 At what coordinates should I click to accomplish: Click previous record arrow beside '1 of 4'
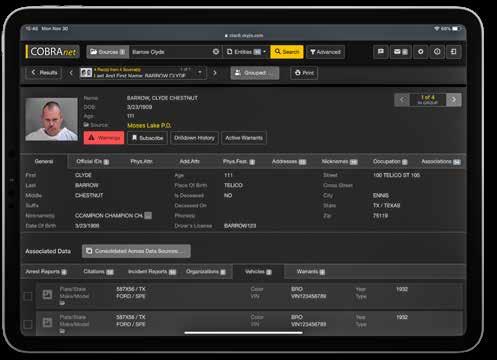click(402, 100)
